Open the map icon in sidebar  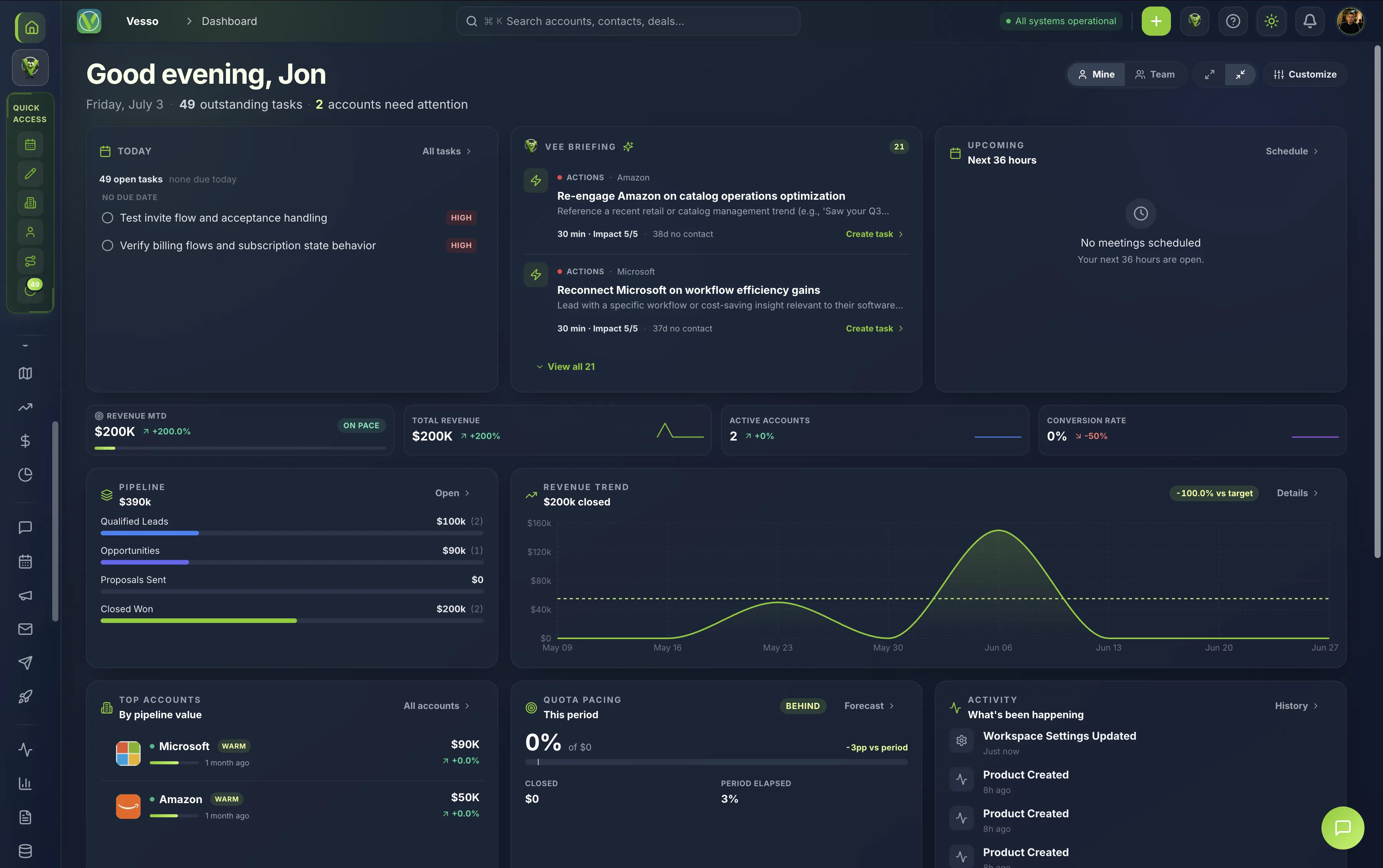25,373
